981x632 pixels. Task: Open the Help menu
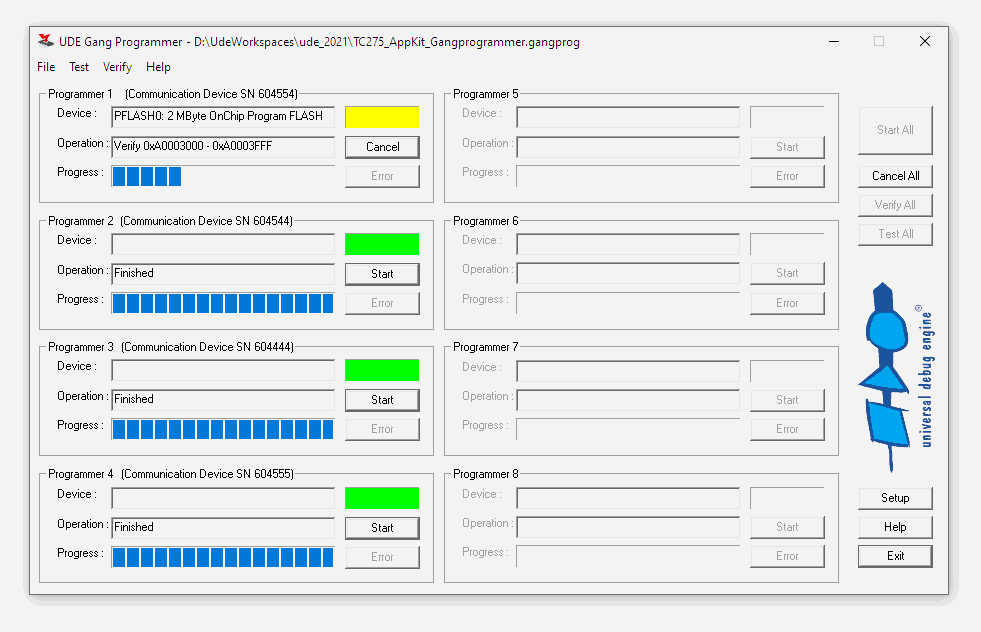(158, 67)
